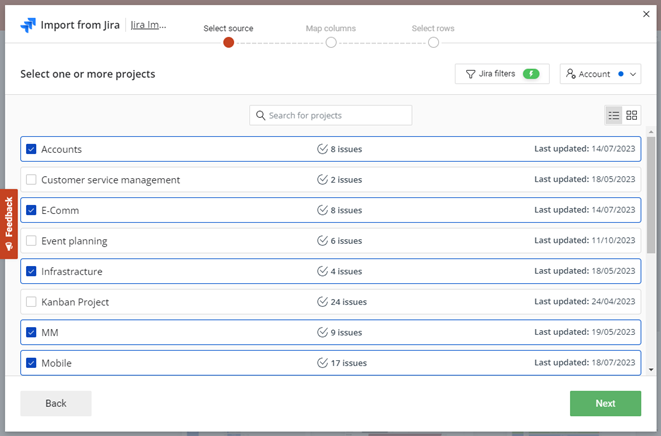Uncheck the Infrastracture project checkbox
This screenshot has height=436, width=661.
31,271
